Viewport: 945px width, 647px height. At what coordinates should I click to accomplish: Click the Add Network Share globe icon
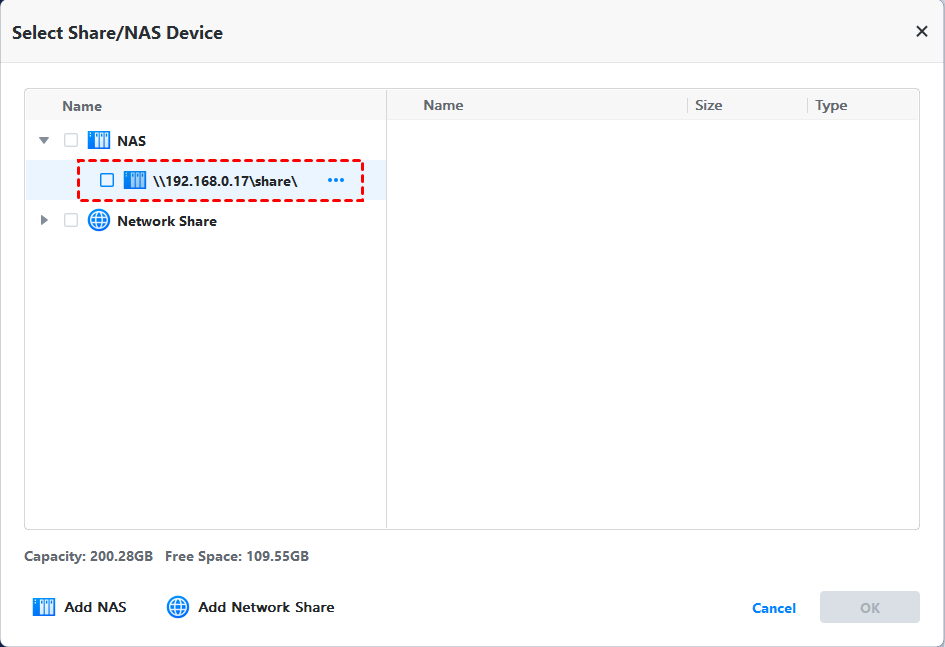[178, 607]
